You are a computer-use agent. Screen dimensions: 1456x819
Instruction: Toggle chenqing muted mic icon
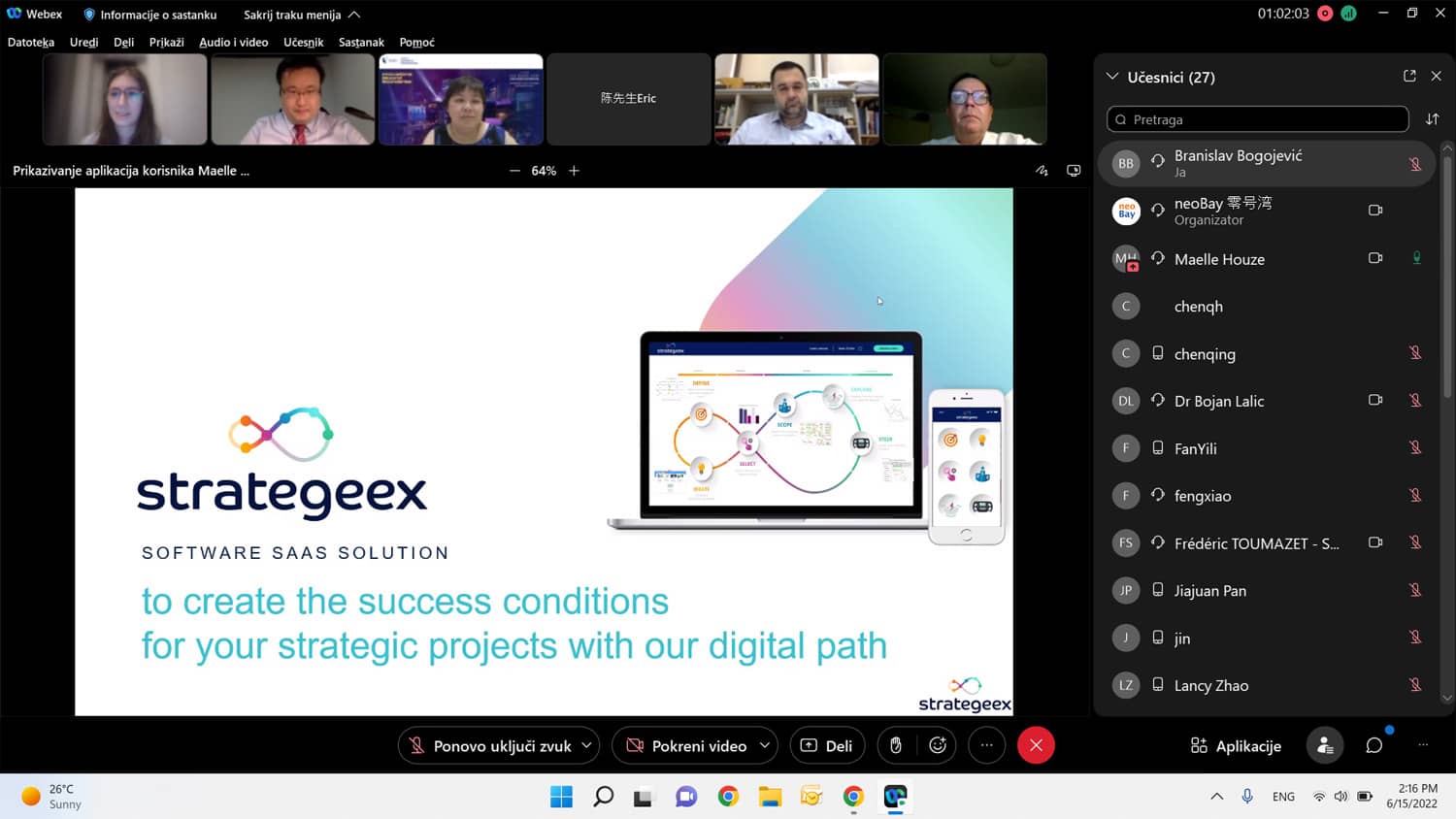tap(1415, 353)
